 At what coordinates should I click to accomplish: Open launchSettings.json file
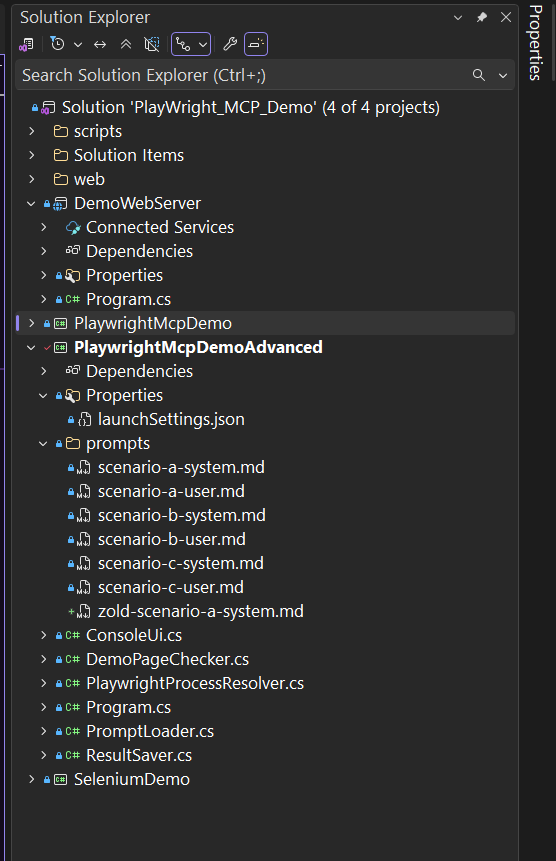click(x=171, y=420)
